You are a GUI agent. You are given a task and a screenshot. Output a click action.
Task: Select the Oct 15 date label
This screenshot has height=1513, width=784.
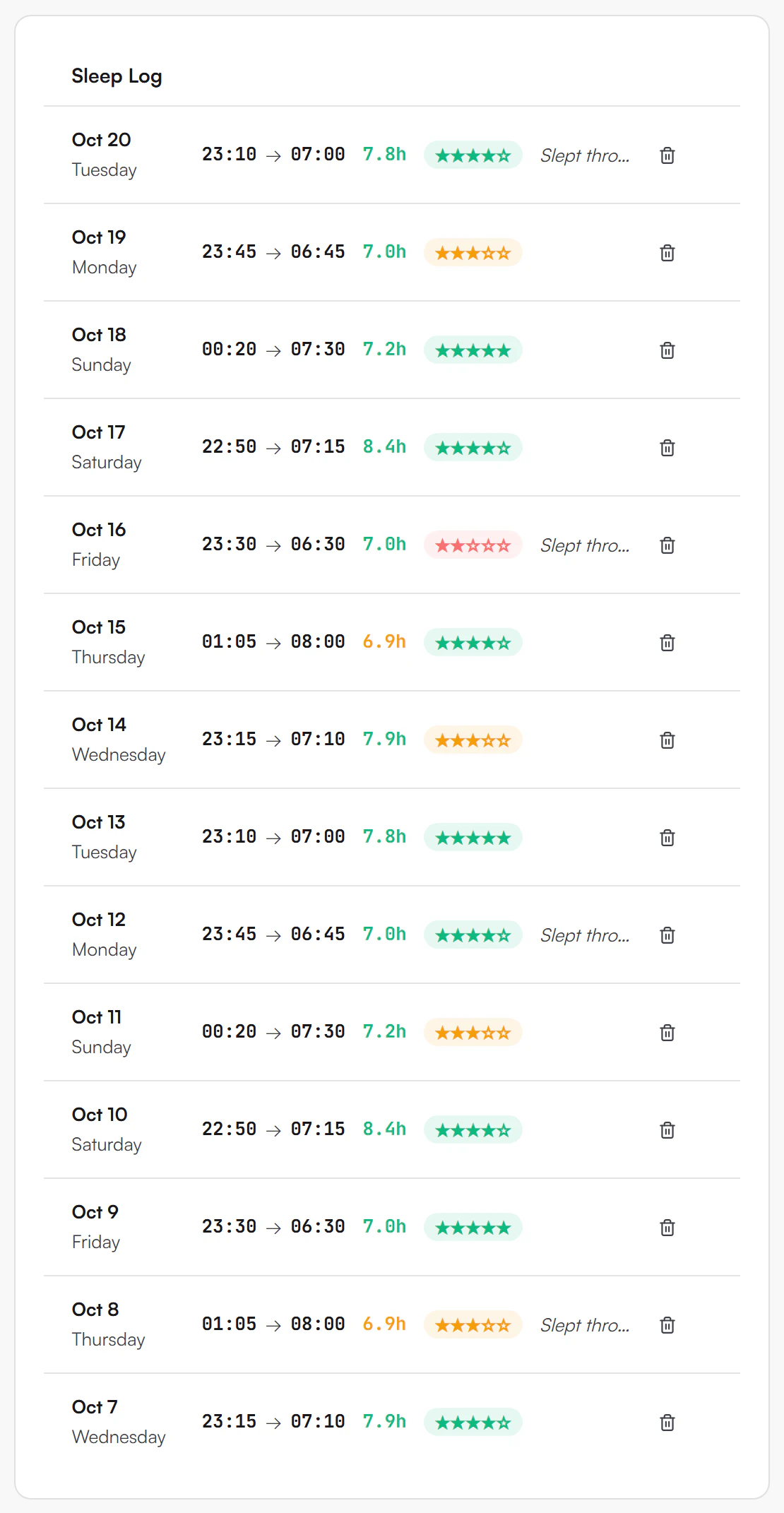pos(99,627)
